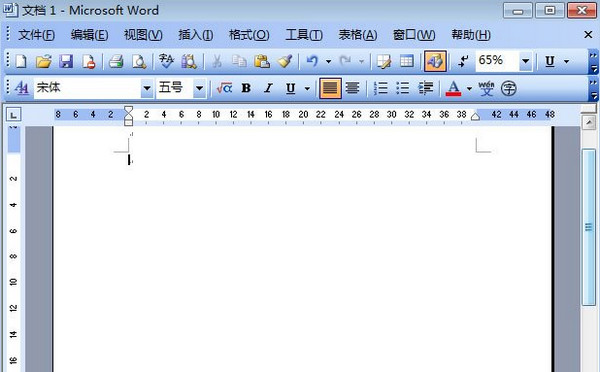Insert a table with the grid icon
The width and height of the screenshot is (600, 372).
point(406,61)
